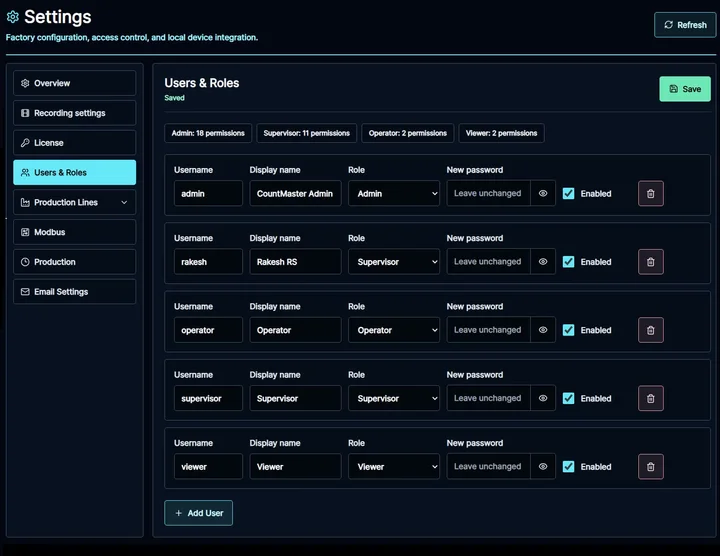The height and width of the screenshot is (556, 720).
Task: Toggle Enabled checkbox for rakesh user
Action: tap(568, 262)
